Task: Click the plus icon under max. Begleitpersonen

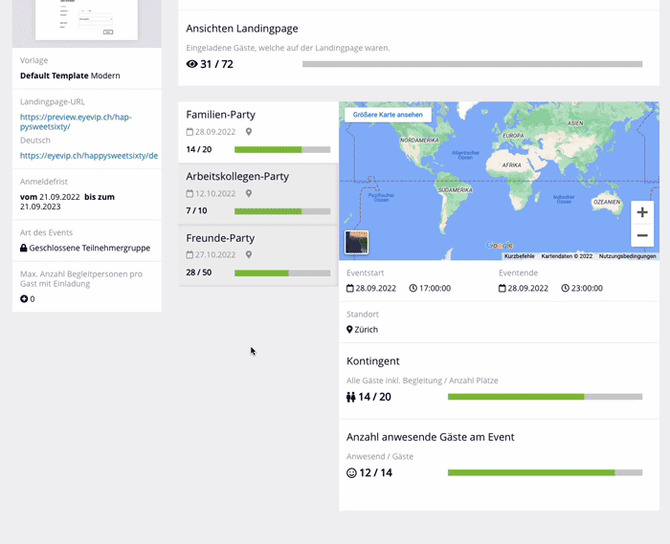Action: point(24,299)
